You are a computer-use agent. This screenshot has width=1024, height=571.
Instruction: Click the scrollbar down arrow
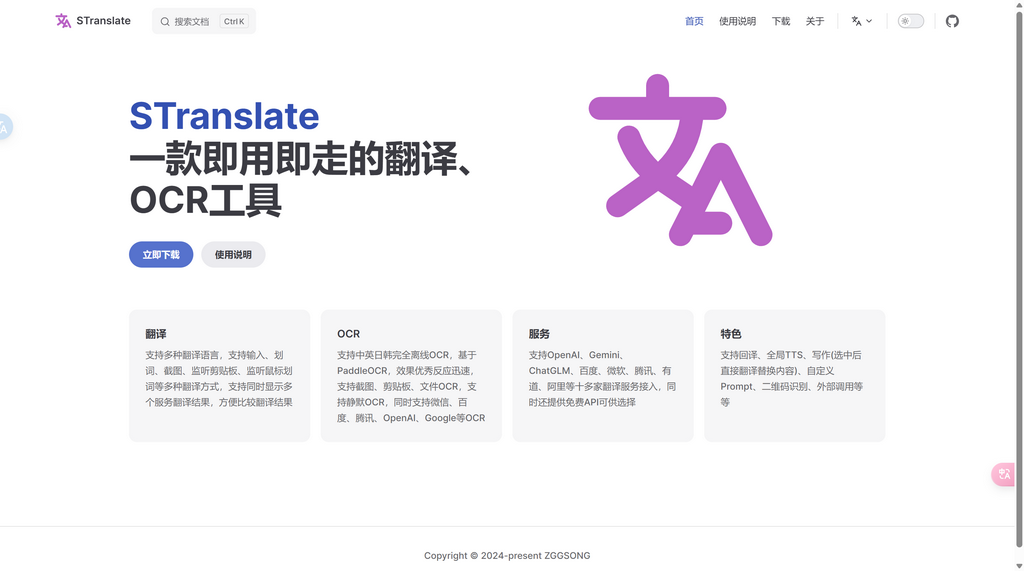click(1019, 566)
